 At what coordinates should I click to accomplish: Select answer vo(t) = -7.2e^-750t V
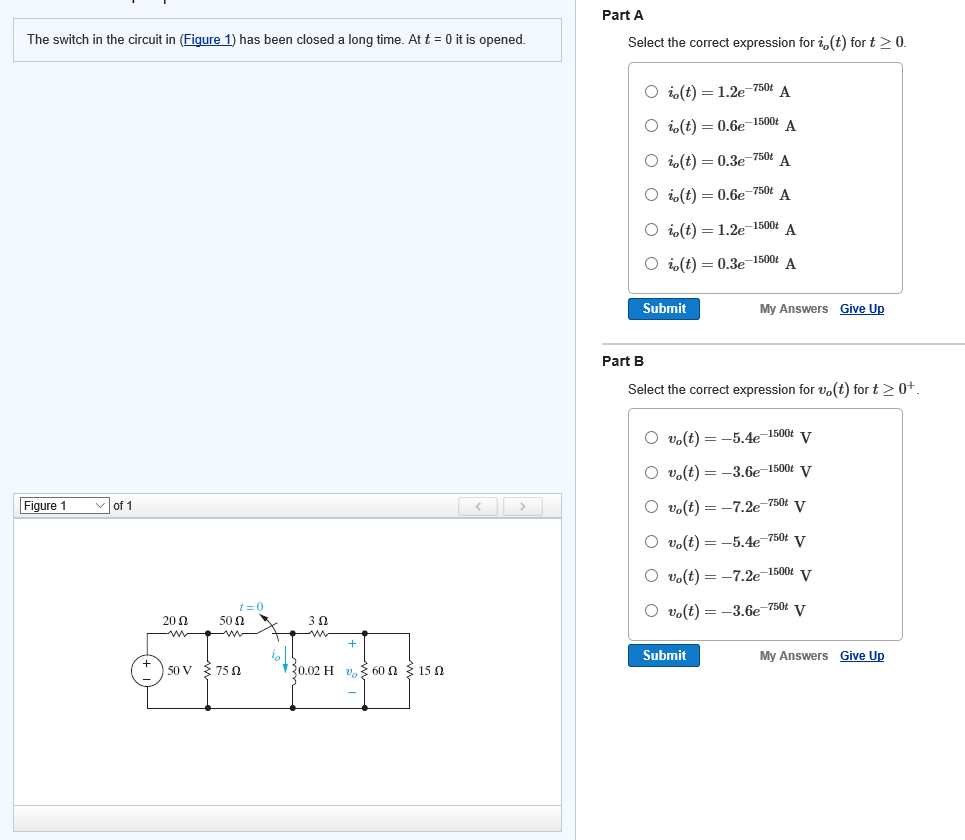pyautogui.click(x=652, y=506)
